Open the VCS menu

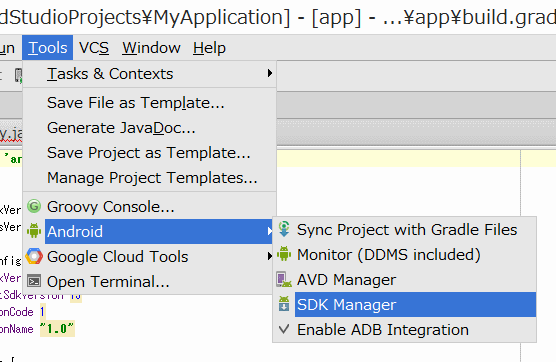coord(94,48)
